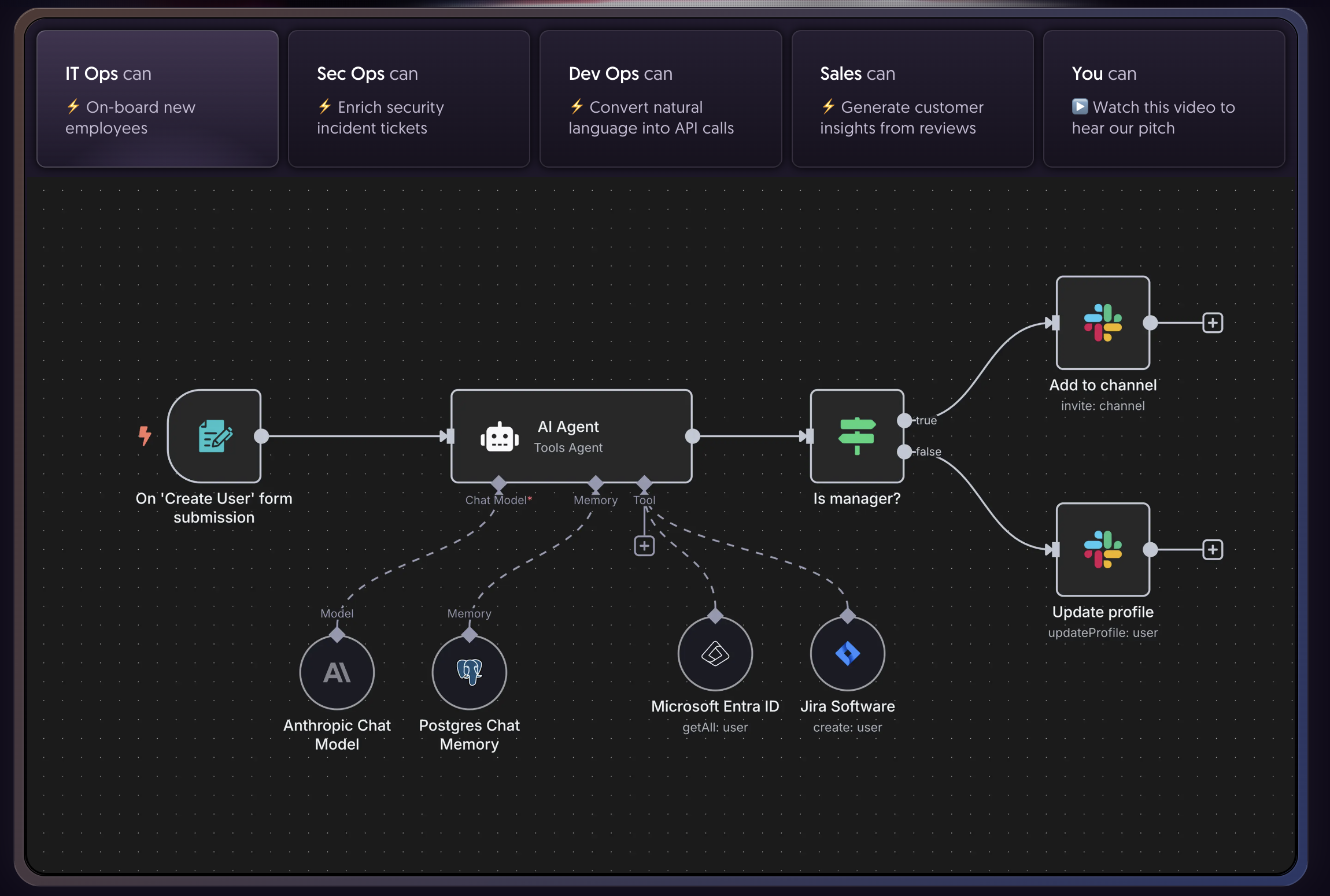Open the 'Dev Ops can' tab

click(x=660, y=99)
